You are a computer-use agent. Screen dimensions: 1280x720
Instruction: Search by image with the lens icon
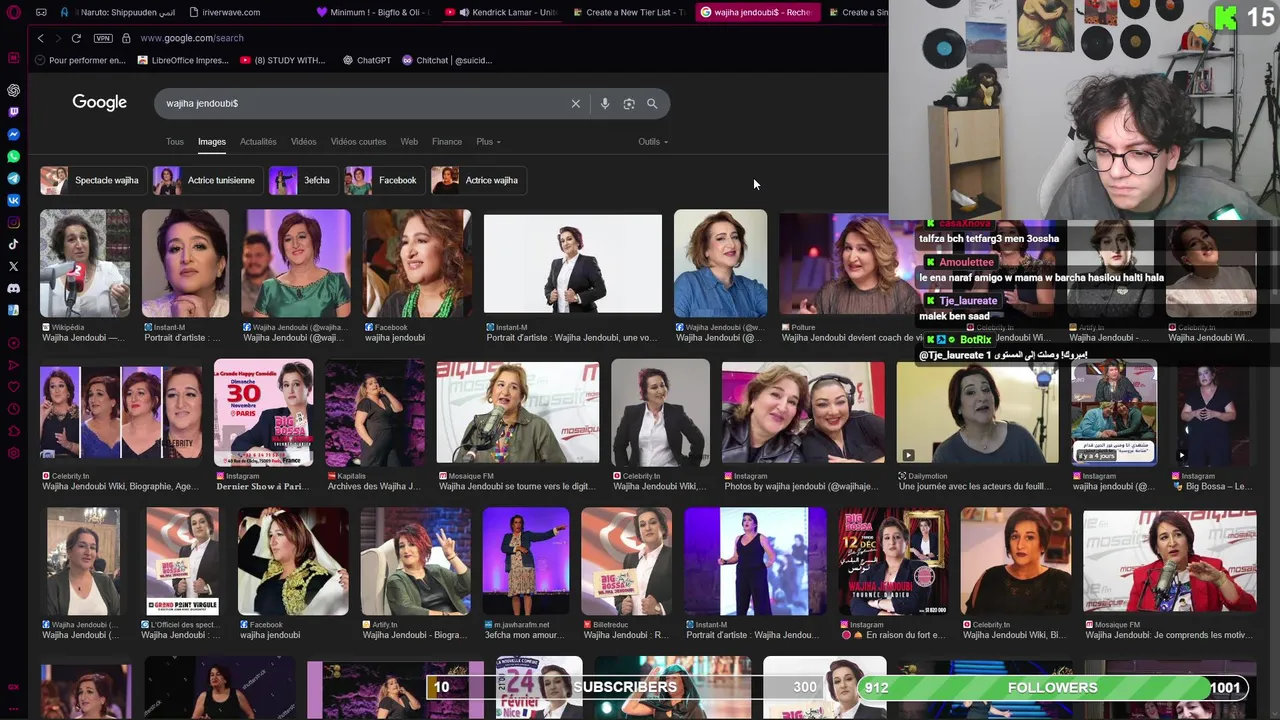click(629, 104)
